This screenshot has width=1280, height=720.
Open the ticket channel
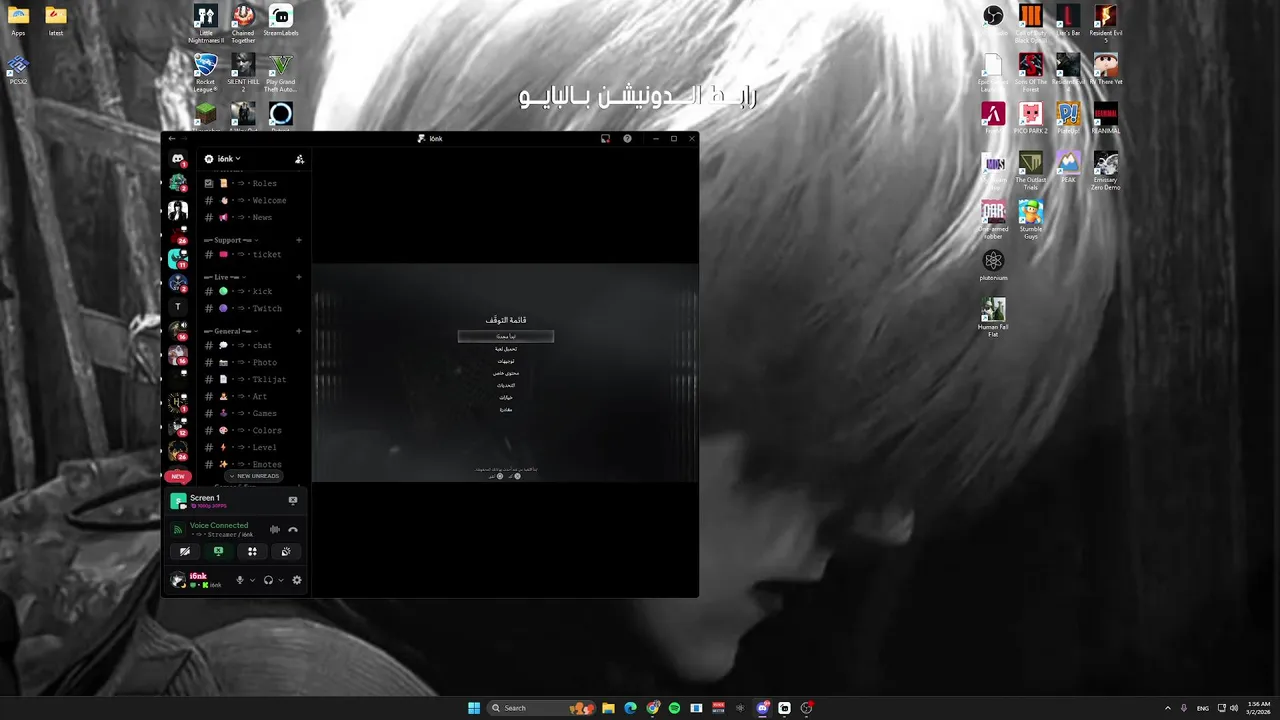(254, 254)
